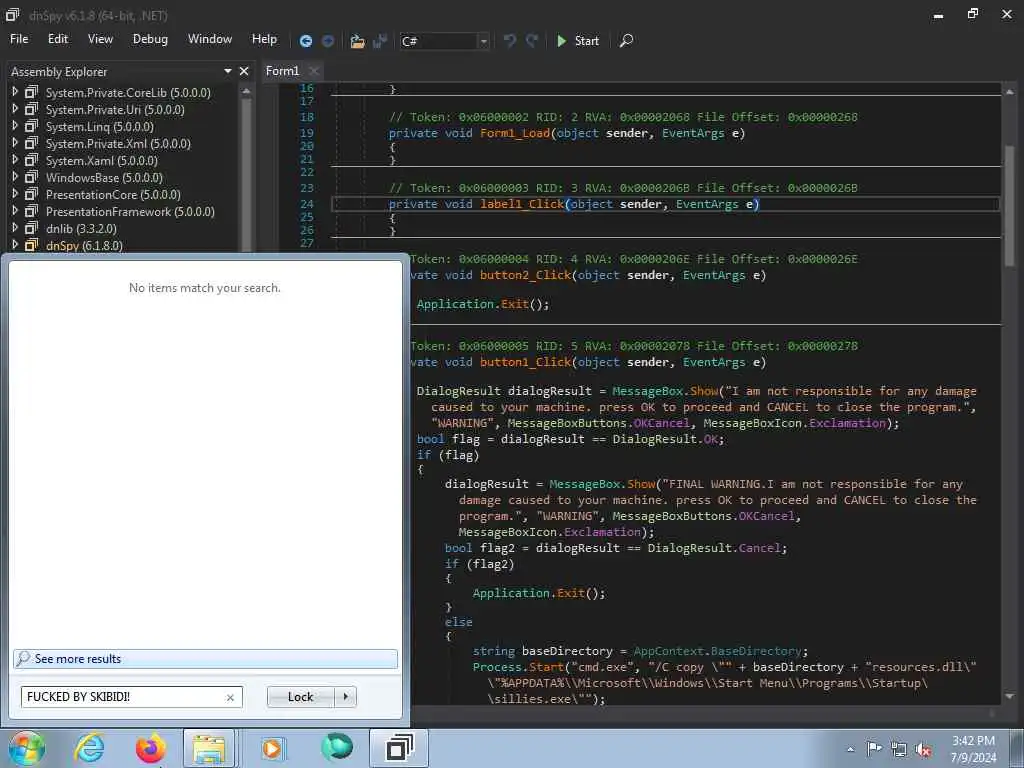Image resolution: width=1024 pixels, height=768 pixels.
Task: Start debugging with the green Start button
Action: point(578,40)
